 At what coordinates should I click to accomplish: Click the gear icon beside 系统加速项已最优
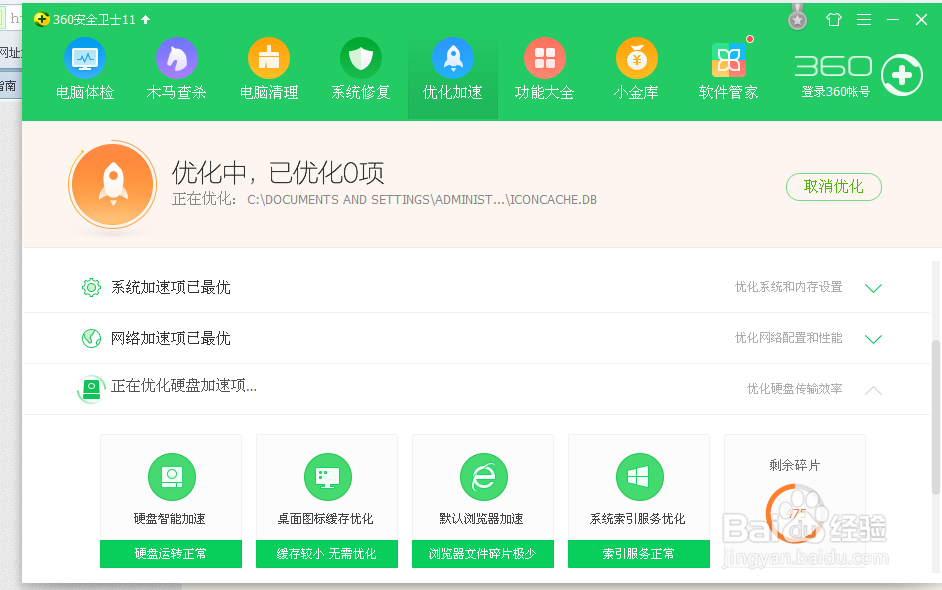pos(91,287)
